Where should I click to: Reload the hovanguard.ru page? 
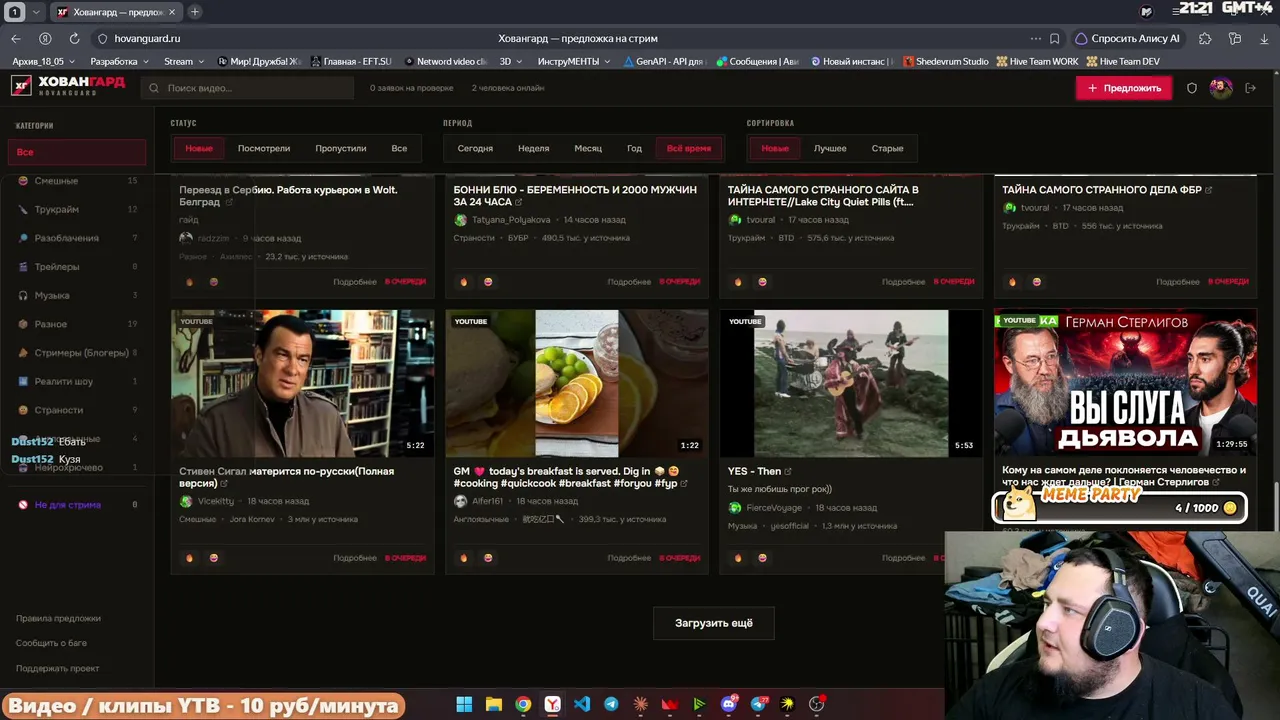(x=74, y=38)
